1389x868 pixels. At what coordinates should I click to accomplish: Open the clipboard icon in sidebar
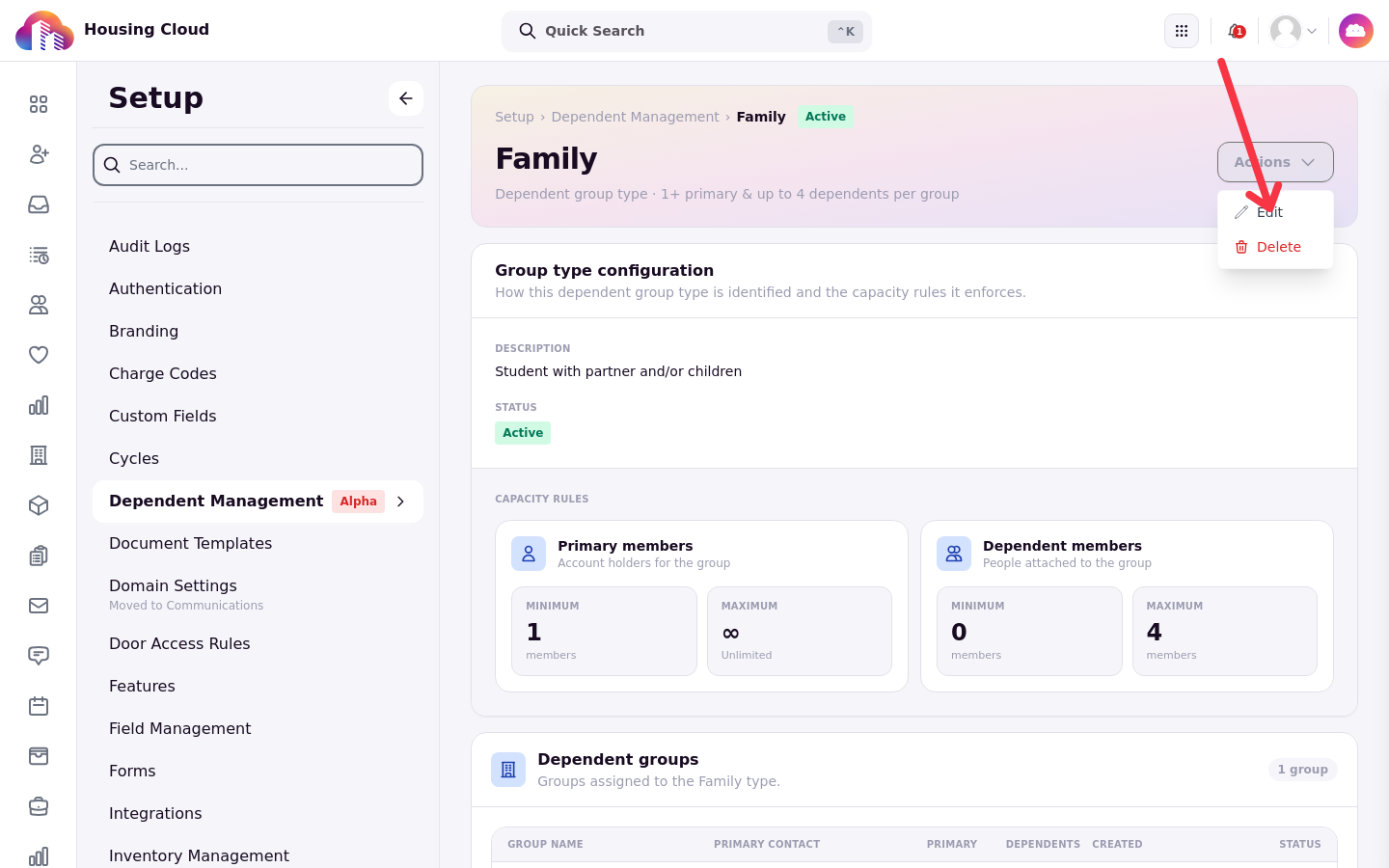pyautogui.click(x=39, y=556)
